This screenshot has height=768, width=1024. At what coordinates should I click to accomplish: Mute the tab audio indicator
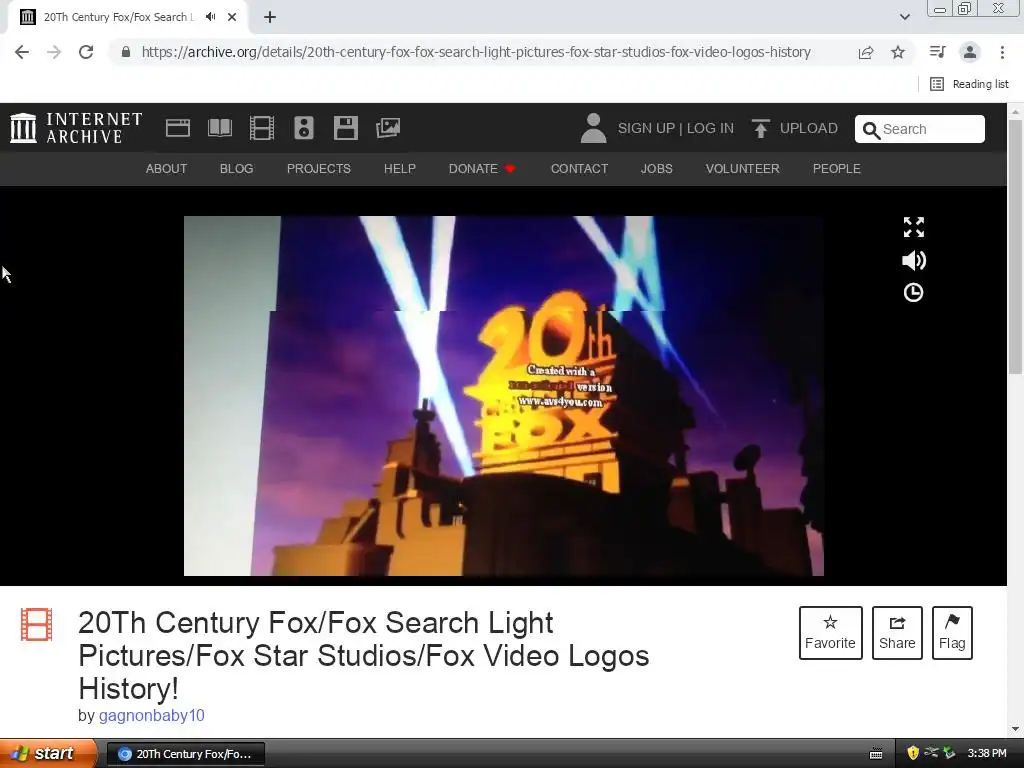(210, 17)
